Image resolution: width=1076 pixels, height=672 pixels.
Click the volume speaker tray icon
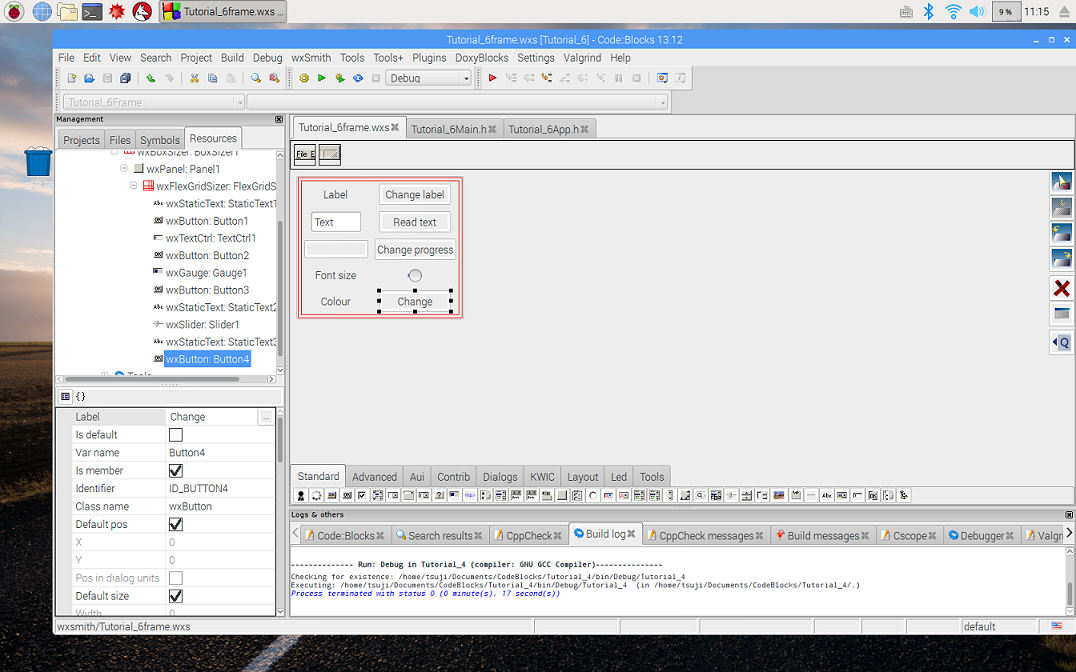(x=976, y=11)
